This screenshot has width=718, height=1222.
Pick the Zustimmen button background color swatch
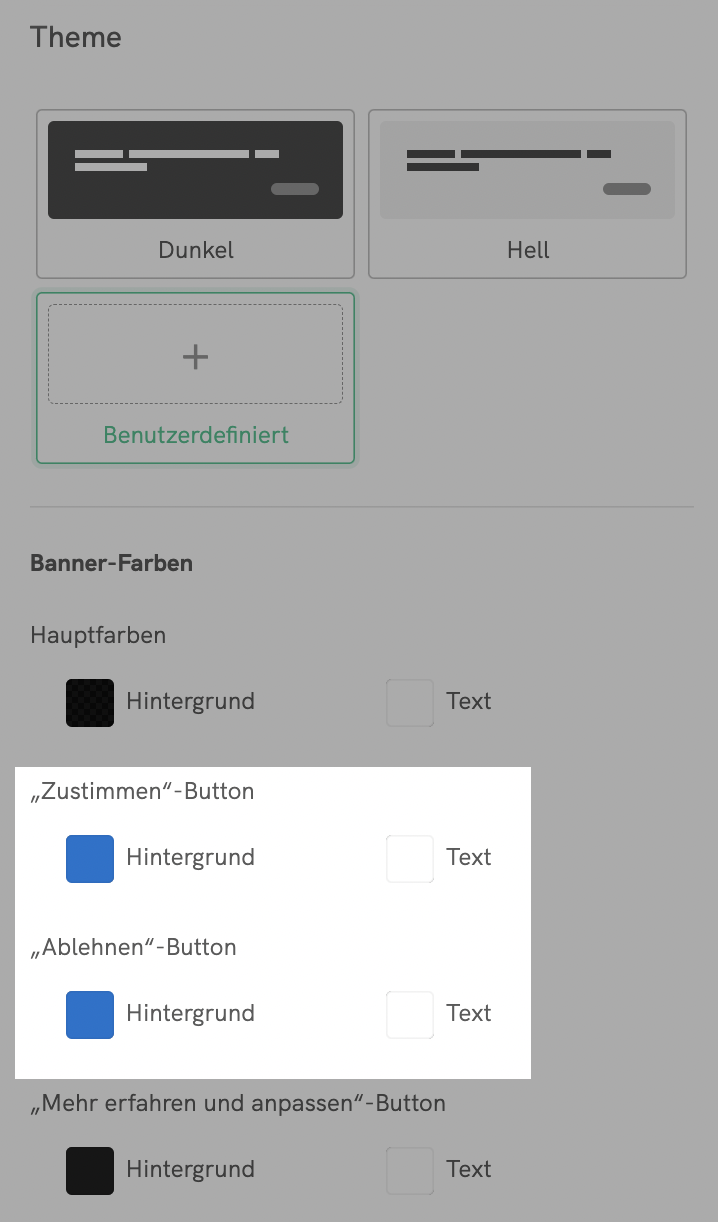coord(90,858)
